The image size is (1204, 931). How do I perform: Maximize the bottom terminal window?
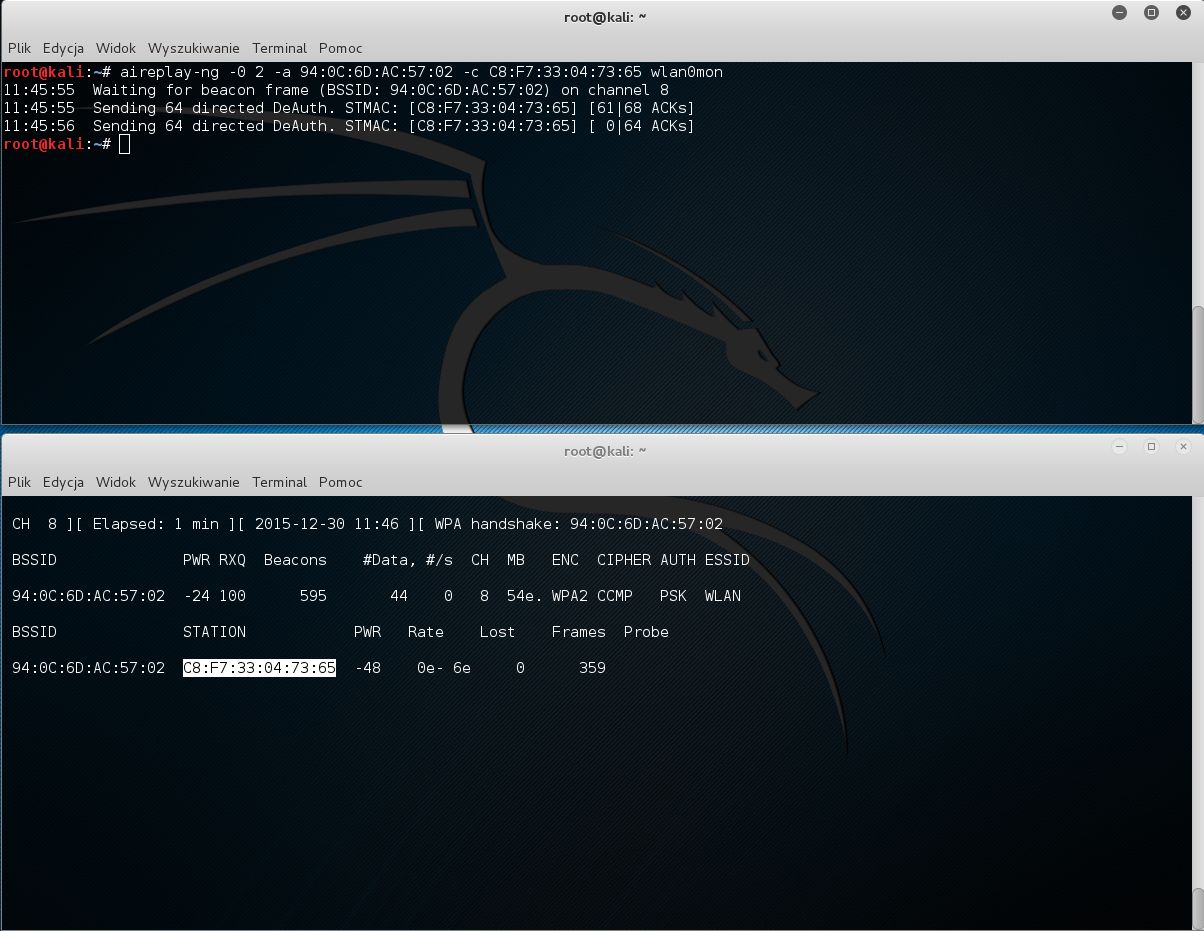[x=1152, y=446]
